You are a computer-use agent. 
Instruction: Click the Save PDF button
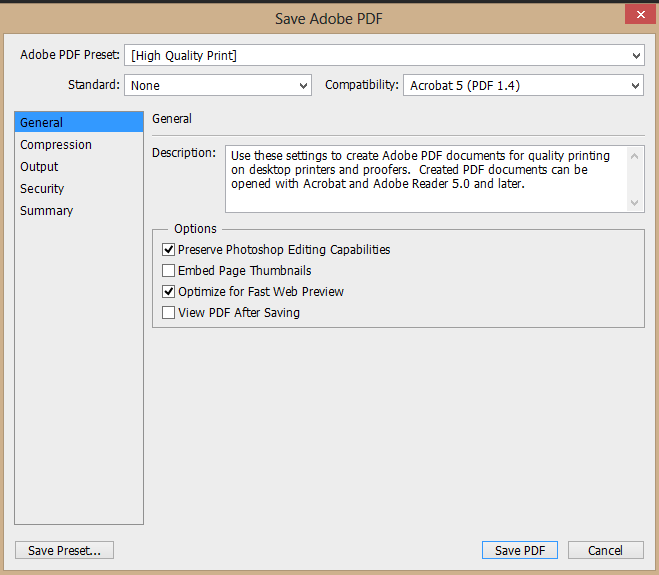[x=520, y=550]
